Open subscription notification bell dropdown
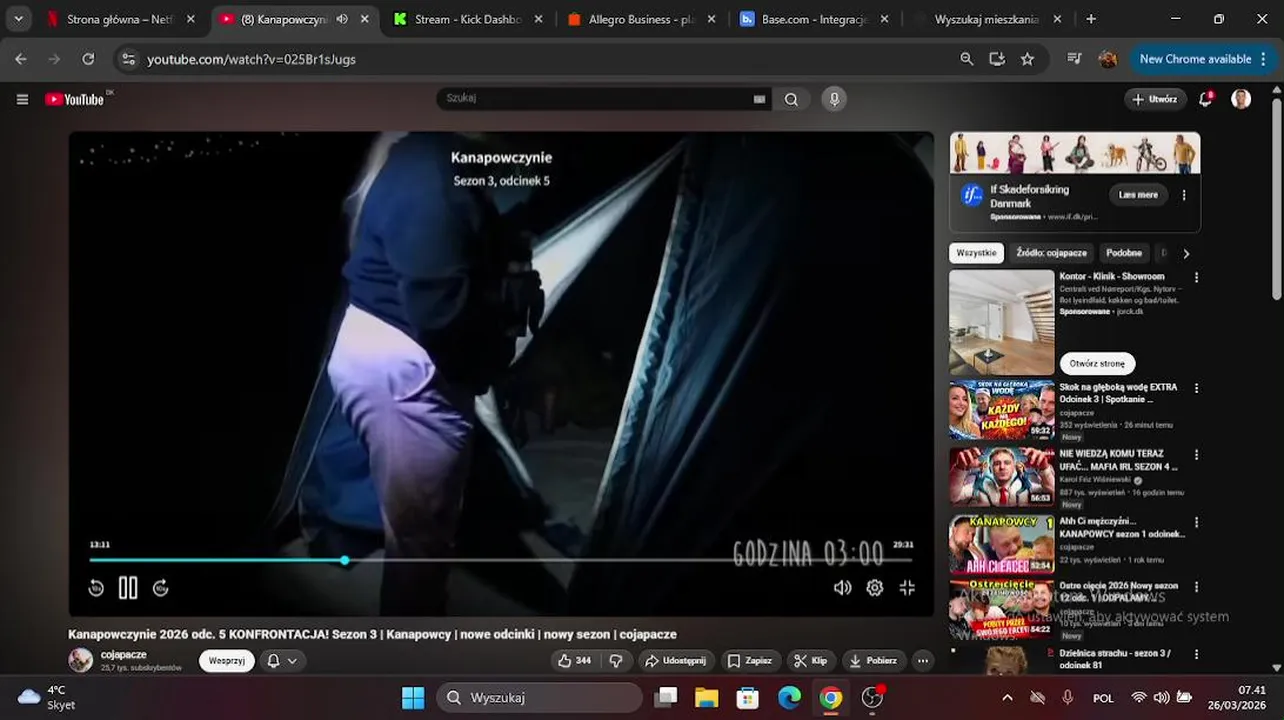Screen dimensions: 1284x720 [282, 661]
